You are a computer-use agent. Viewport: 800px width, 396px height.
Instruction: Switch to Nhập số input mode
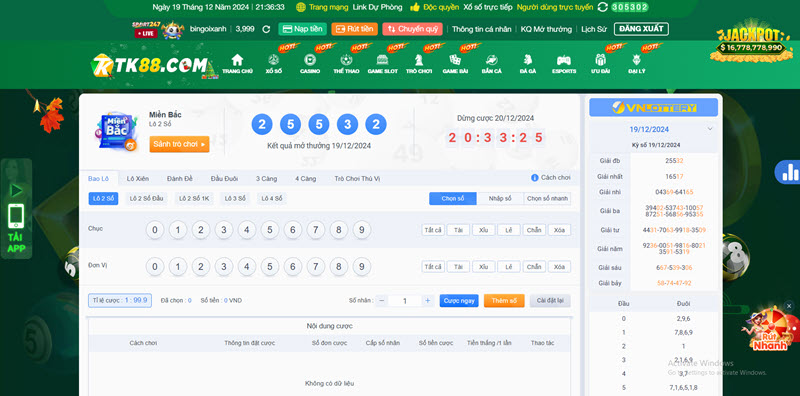(x=500, y=199)
